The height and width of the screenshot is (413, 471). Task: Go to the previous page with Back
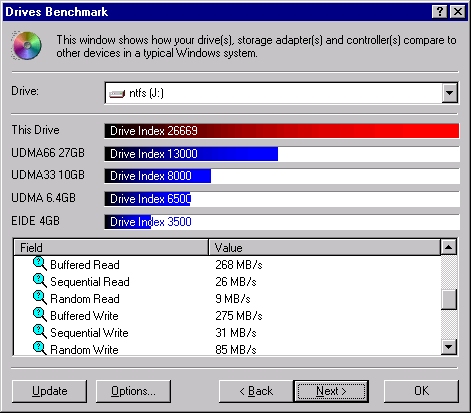[256, 391]
